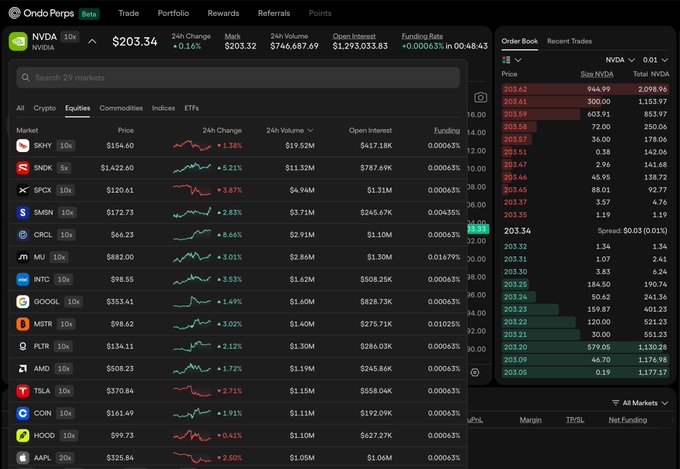Viewport: 680px width, 469px height.
Task: Open the NVDA size unit dropdown
Action: [x=620, y=60]
